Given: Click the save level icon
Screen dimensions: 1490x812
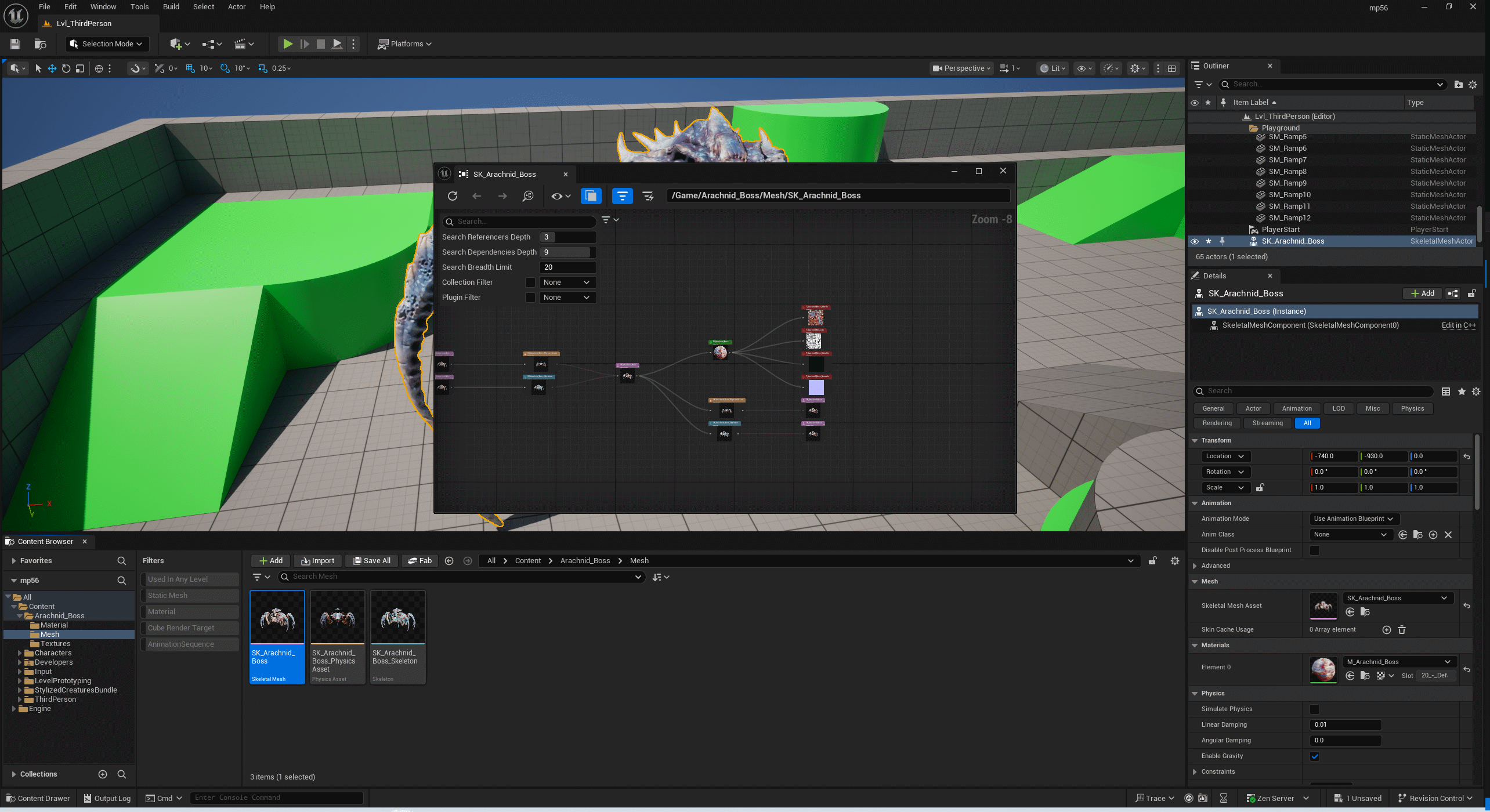Looking at the screenshot, I should (x=15, y=44).
